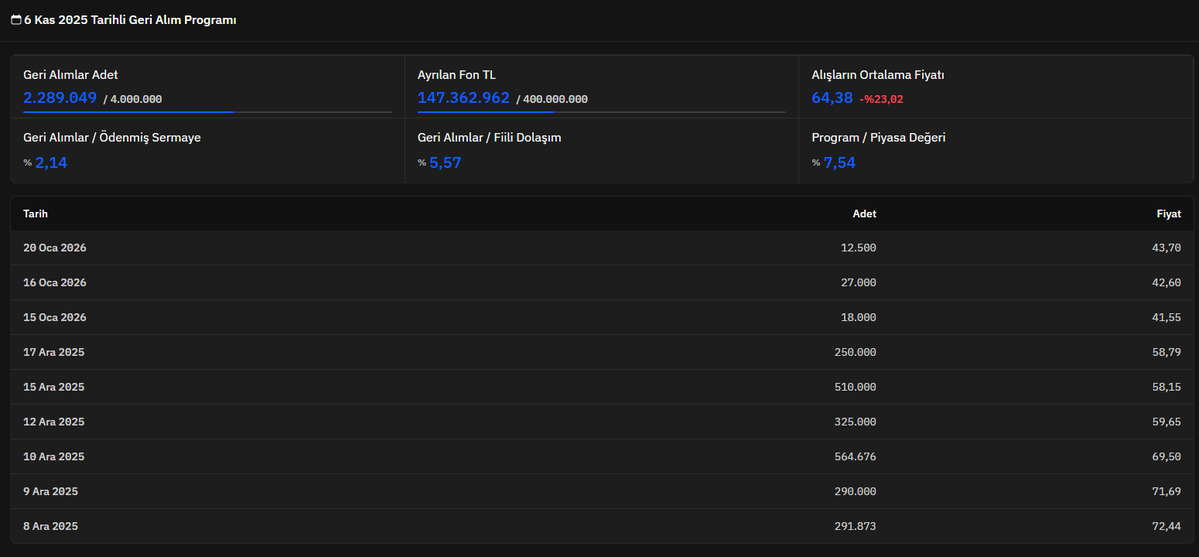Click the 18.000 quantity cell
This screenshot has width=1199, height=557.
857,318
